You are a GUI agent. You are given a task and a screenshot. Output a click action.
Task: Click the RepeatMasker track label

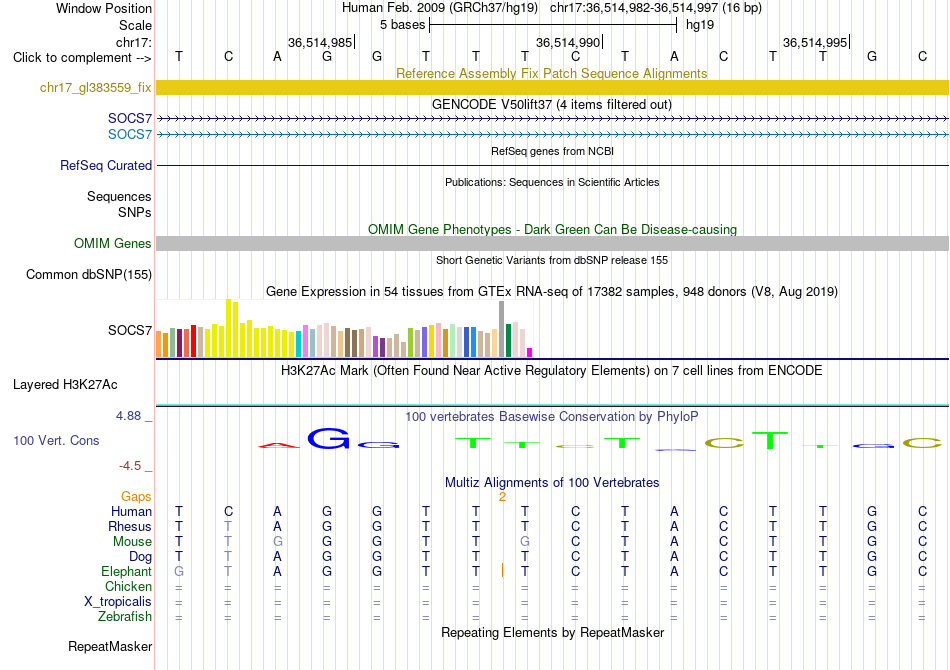pyautogui.click(x=110, y=646)
